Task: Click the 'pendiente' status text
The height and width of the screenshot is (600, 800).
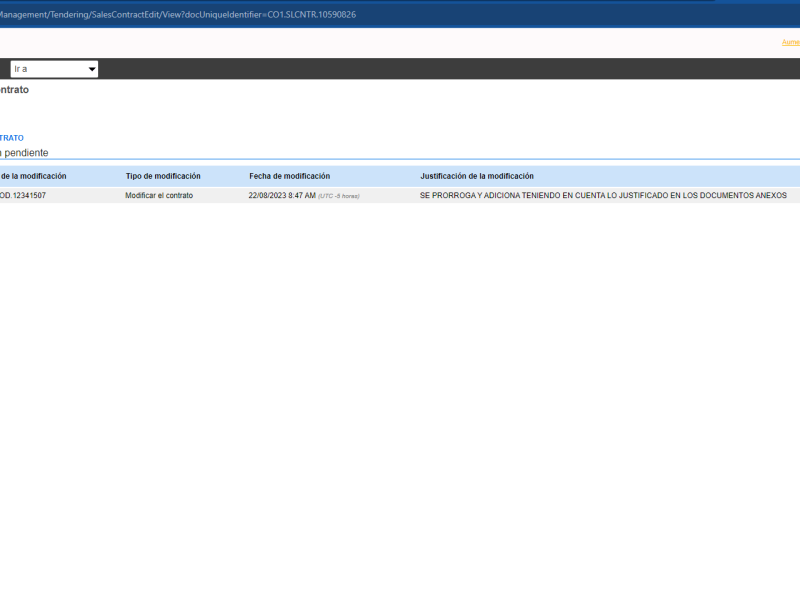Action: 26,152
